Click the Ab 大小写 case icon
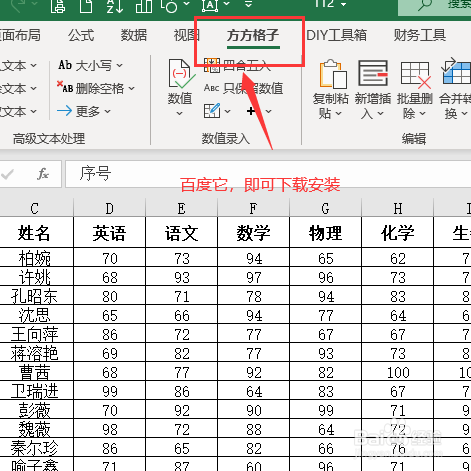Viewport: 471px width, 471px height. click(65, 65)
